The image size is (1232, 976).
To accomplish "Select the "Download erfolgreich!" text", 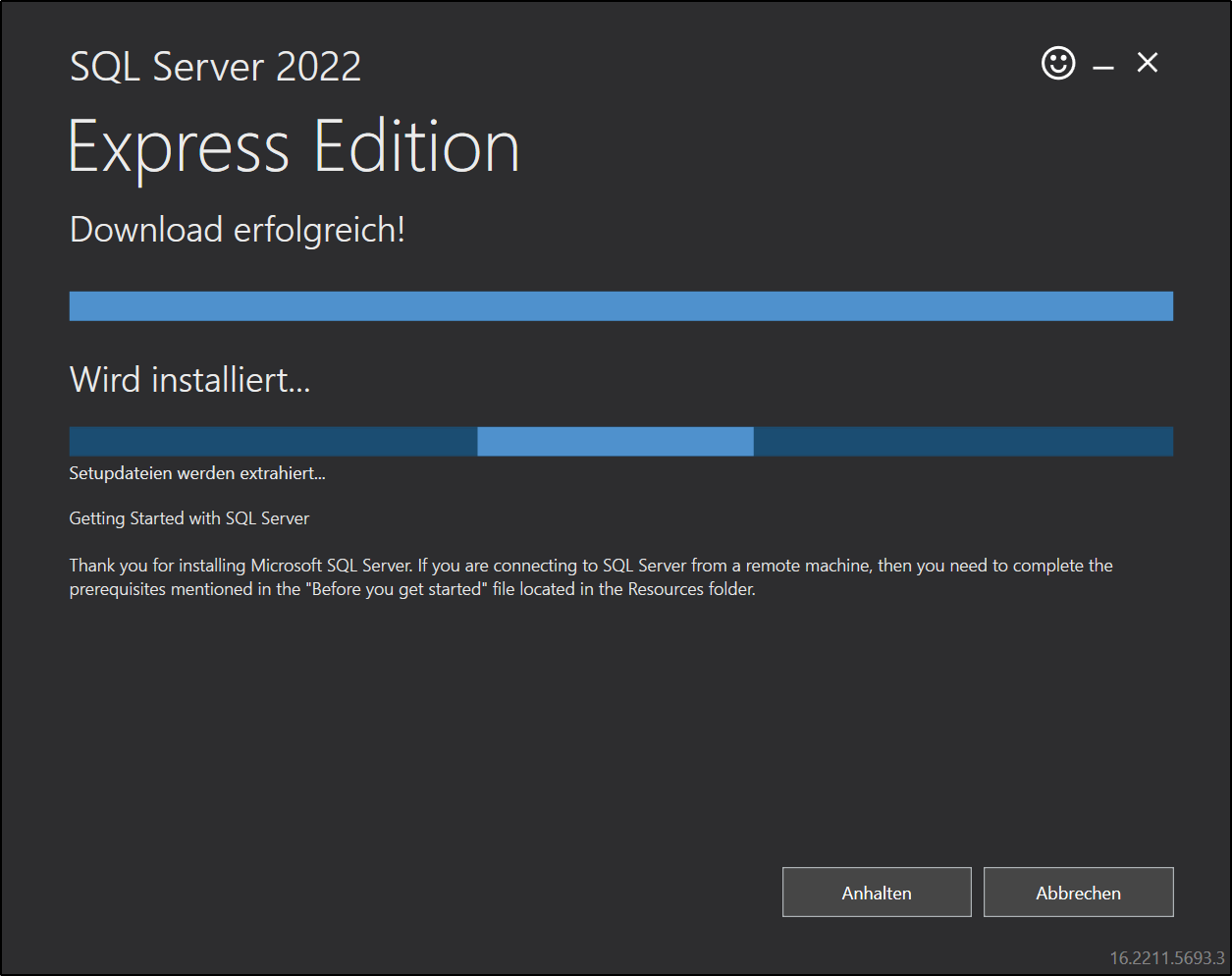I will [x=238, y=230].
